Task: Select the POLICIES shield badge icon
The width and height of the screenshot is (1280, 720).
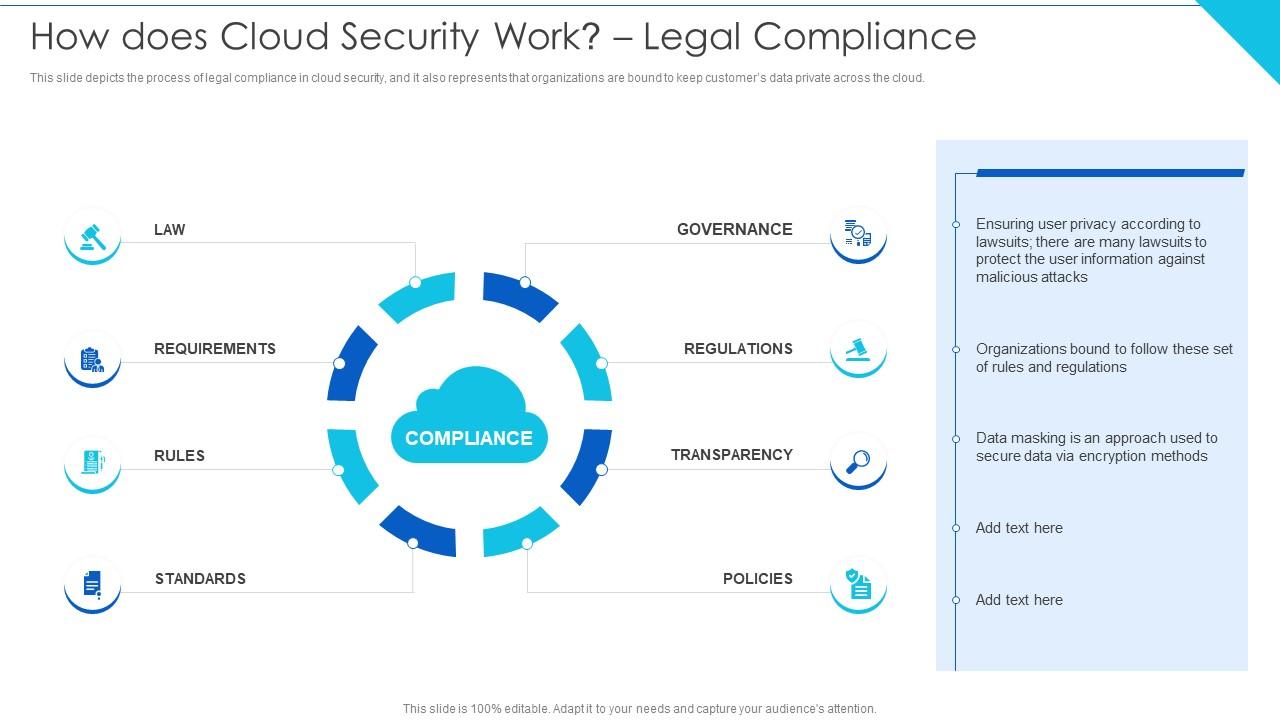Action: [x=858, y=585]
